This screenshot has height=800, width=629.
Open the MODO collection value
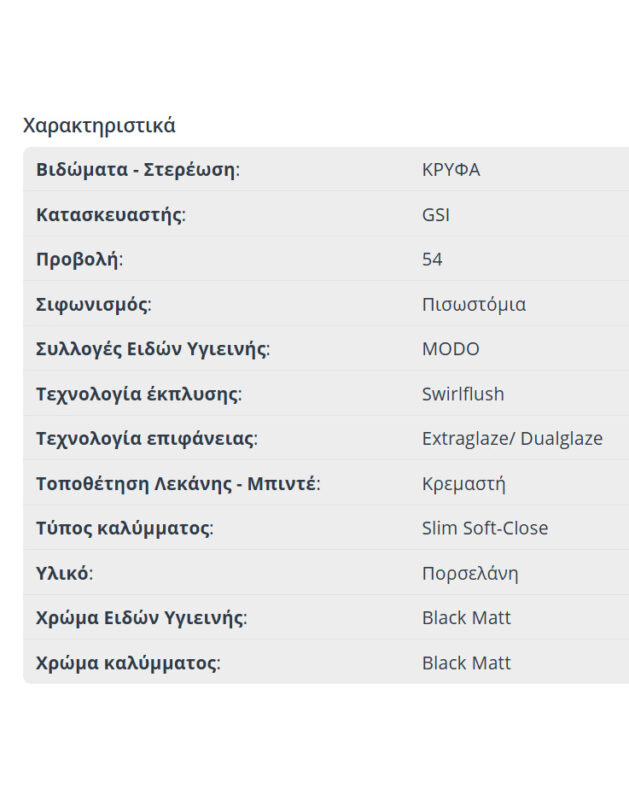click(x=451, y=349)
